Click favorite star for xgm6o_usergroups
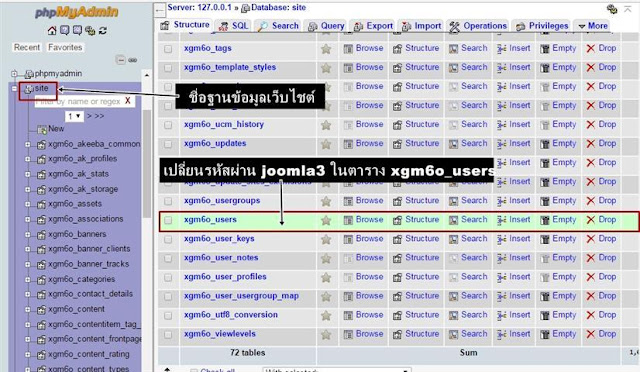Image resolution: width=640 pixels, height=372 pixels. (326, 201)
